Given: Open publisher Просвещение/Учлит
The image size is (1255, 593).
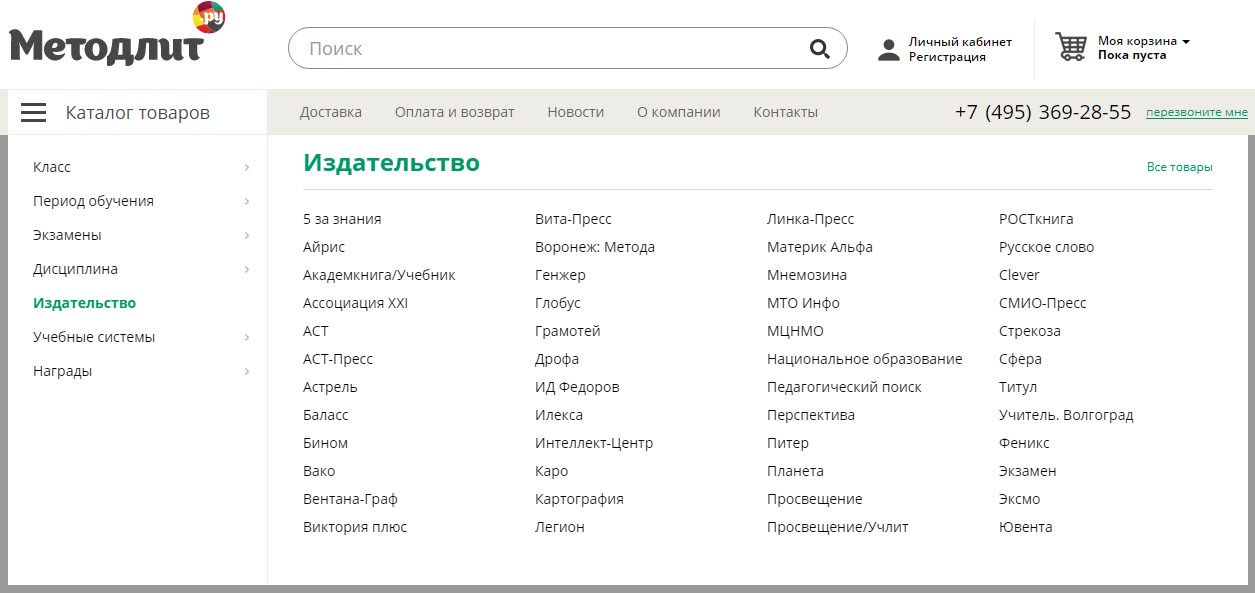Looking at the screenshot, I should tap(838, 527).
